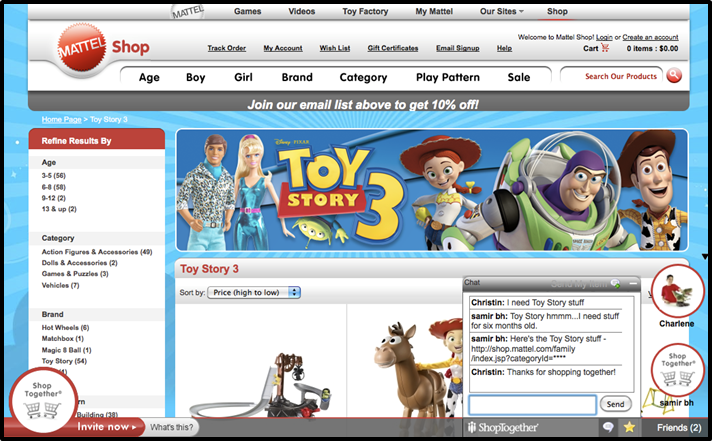712x441 pixels.
Task: Filter by Toy Story (54) brand
Action: (x=64, y=361)
